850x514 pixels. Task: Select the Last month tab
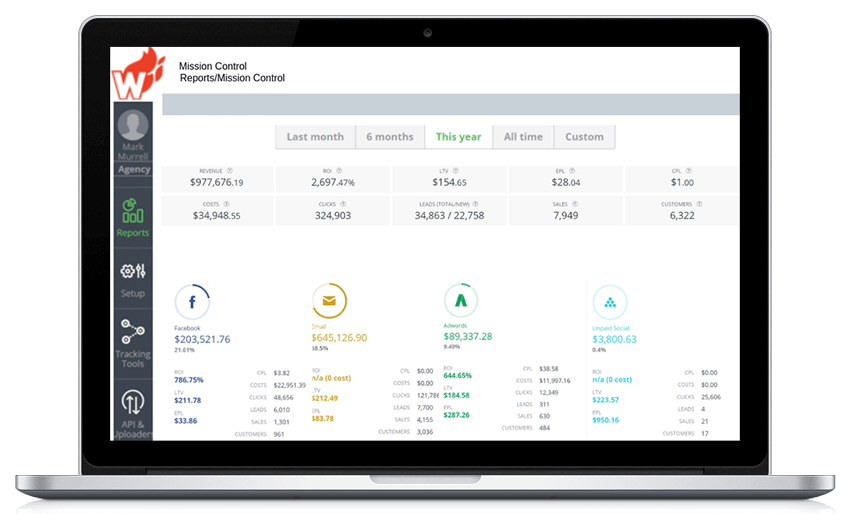pyautogui.click(x=315, y=137)
